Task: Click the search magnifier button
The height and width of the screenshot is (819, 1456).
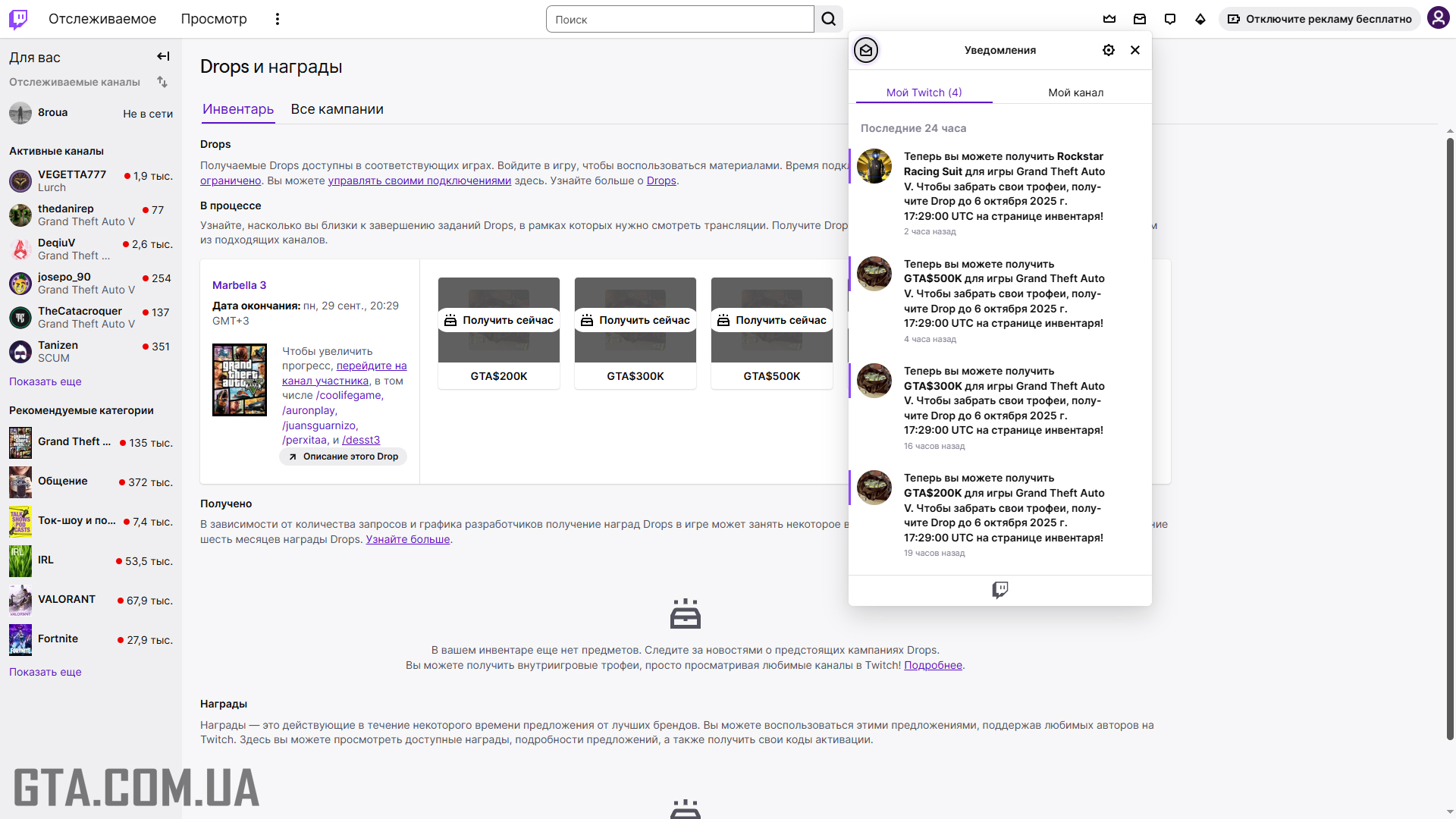Action: click(829, 19)
